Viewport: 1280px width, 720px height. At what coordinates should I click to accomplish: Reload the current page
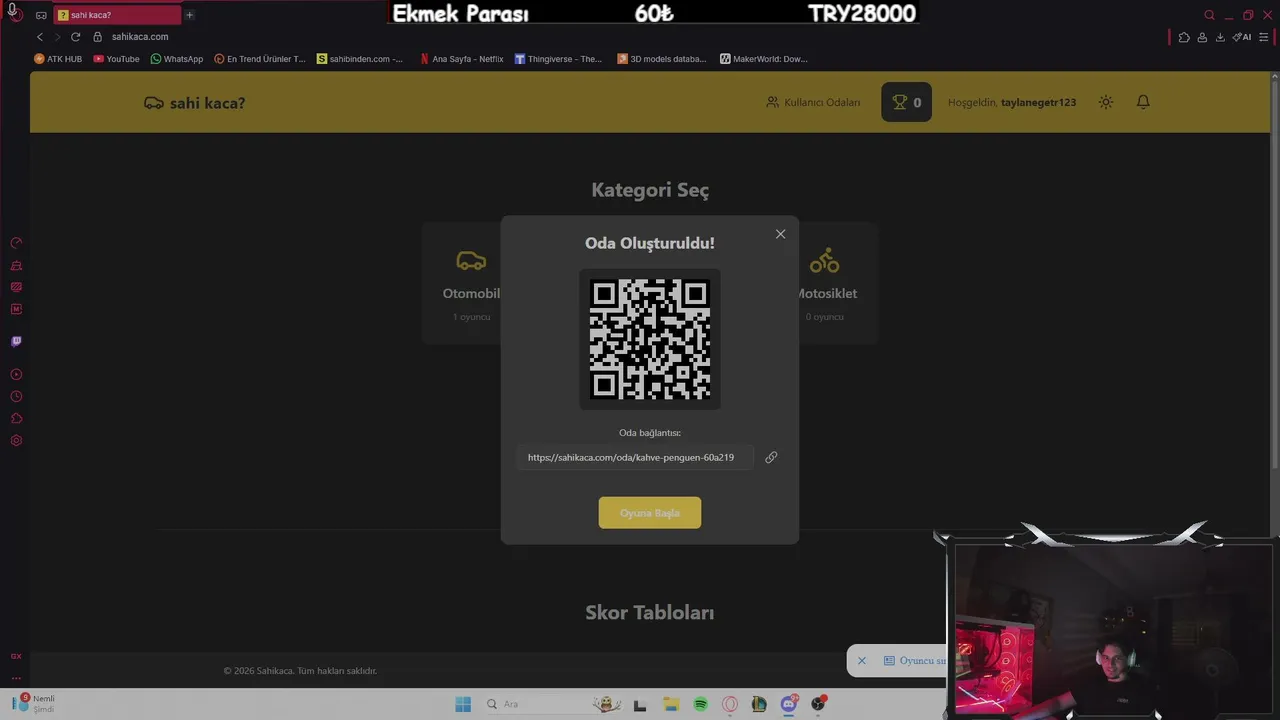[x=75, y=37]
